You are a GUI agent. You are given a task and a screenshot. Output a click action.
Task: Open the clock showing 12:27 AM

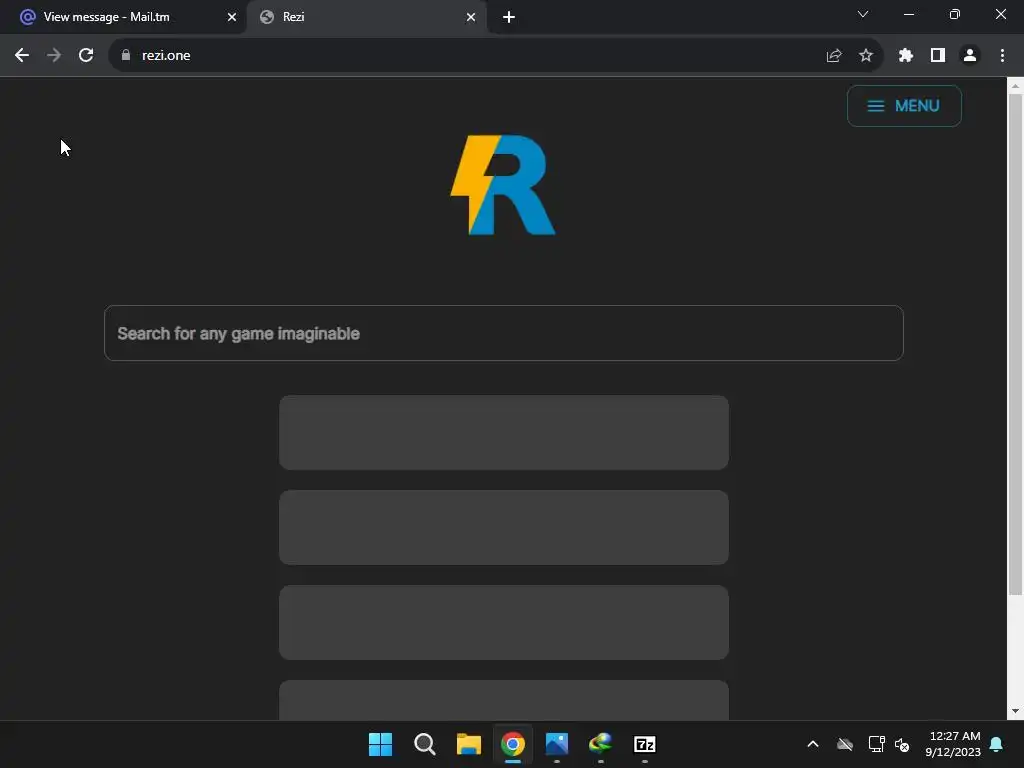coord(953,744)
